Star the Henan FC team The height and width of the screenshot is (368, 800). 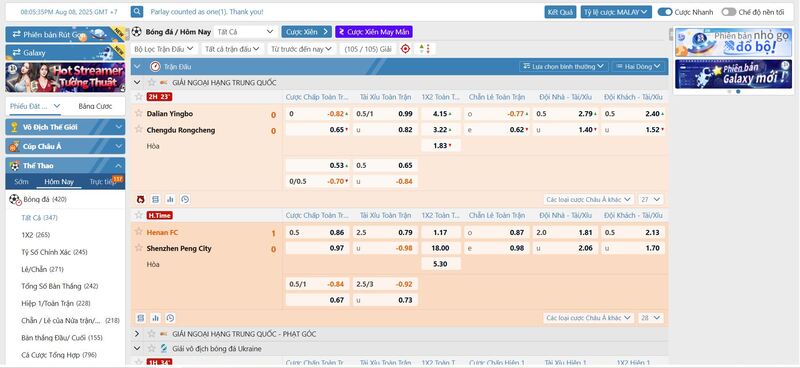pyautogui.click(x=139, y=232)
